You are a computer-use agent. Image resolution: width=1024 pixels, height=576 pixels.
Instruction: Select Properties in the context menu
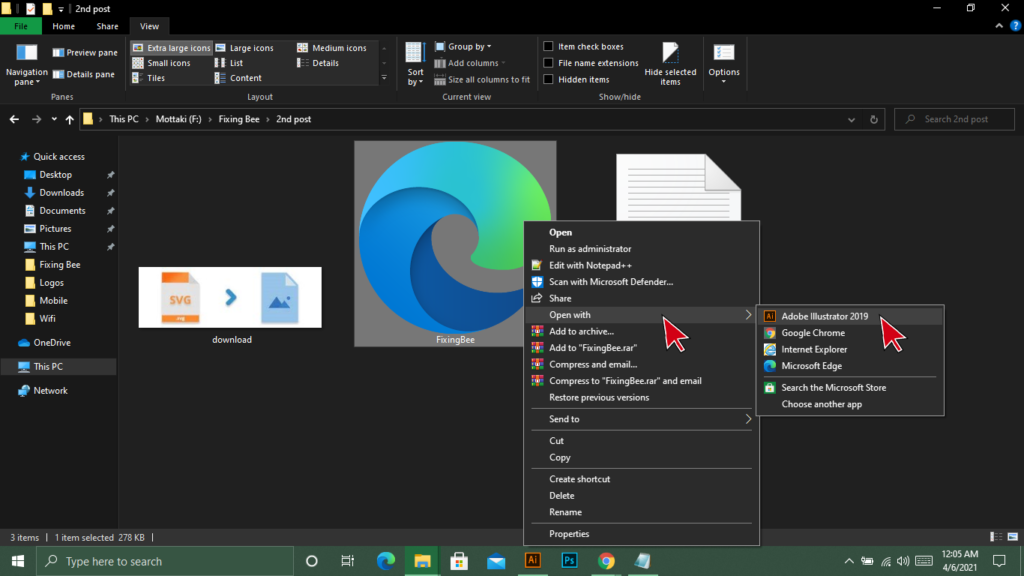point(641,534)
